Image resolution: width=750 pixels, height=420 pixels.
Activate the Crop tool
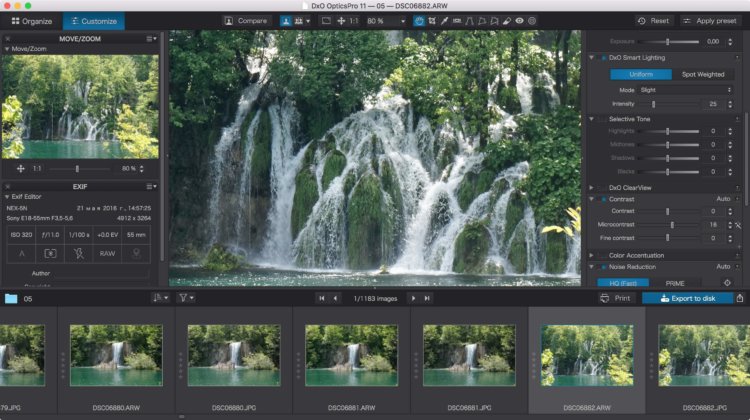[x=432, y=21]
